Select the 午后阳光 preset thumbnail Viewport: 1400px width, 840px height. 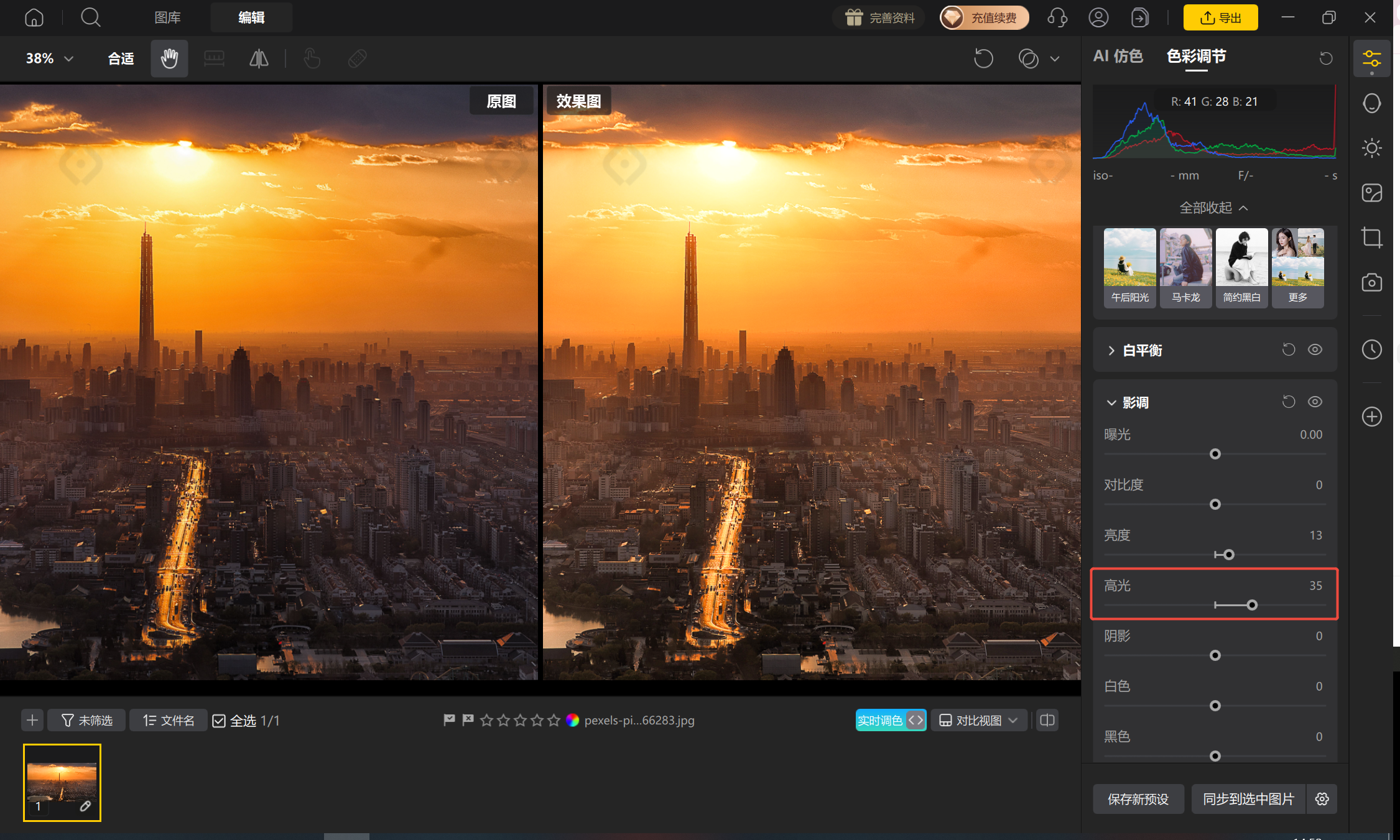tap(1129, 267)
